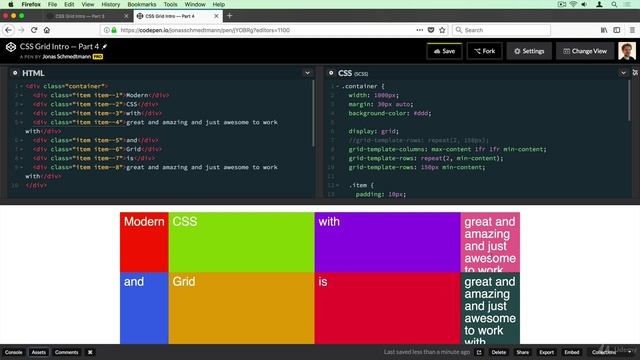Open the Firefox menu
The width and height of the screenshot is (640, 360).
tap(31, 4)
